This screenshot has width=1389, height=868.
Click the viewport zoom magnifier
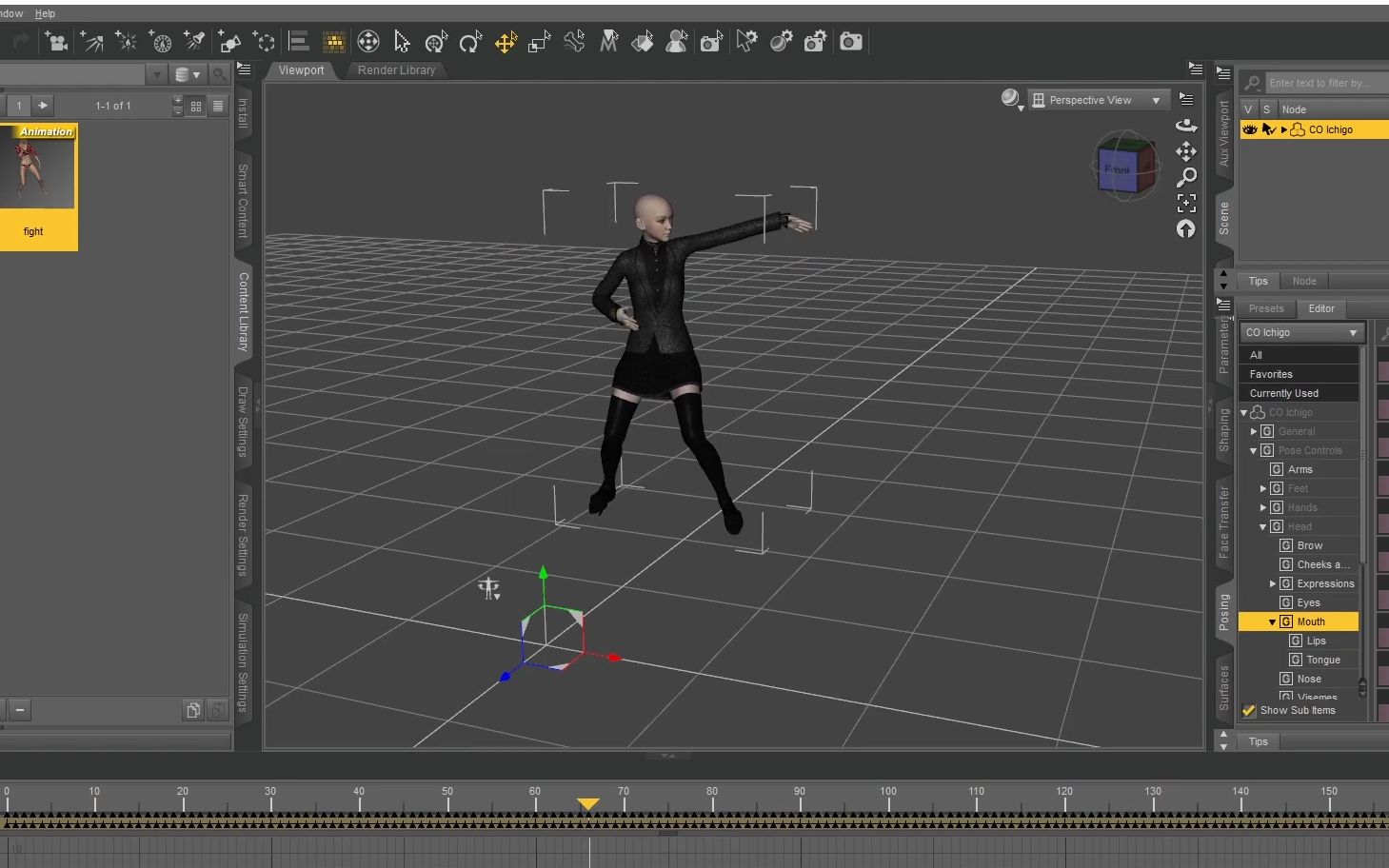[x=1186, y=177]
